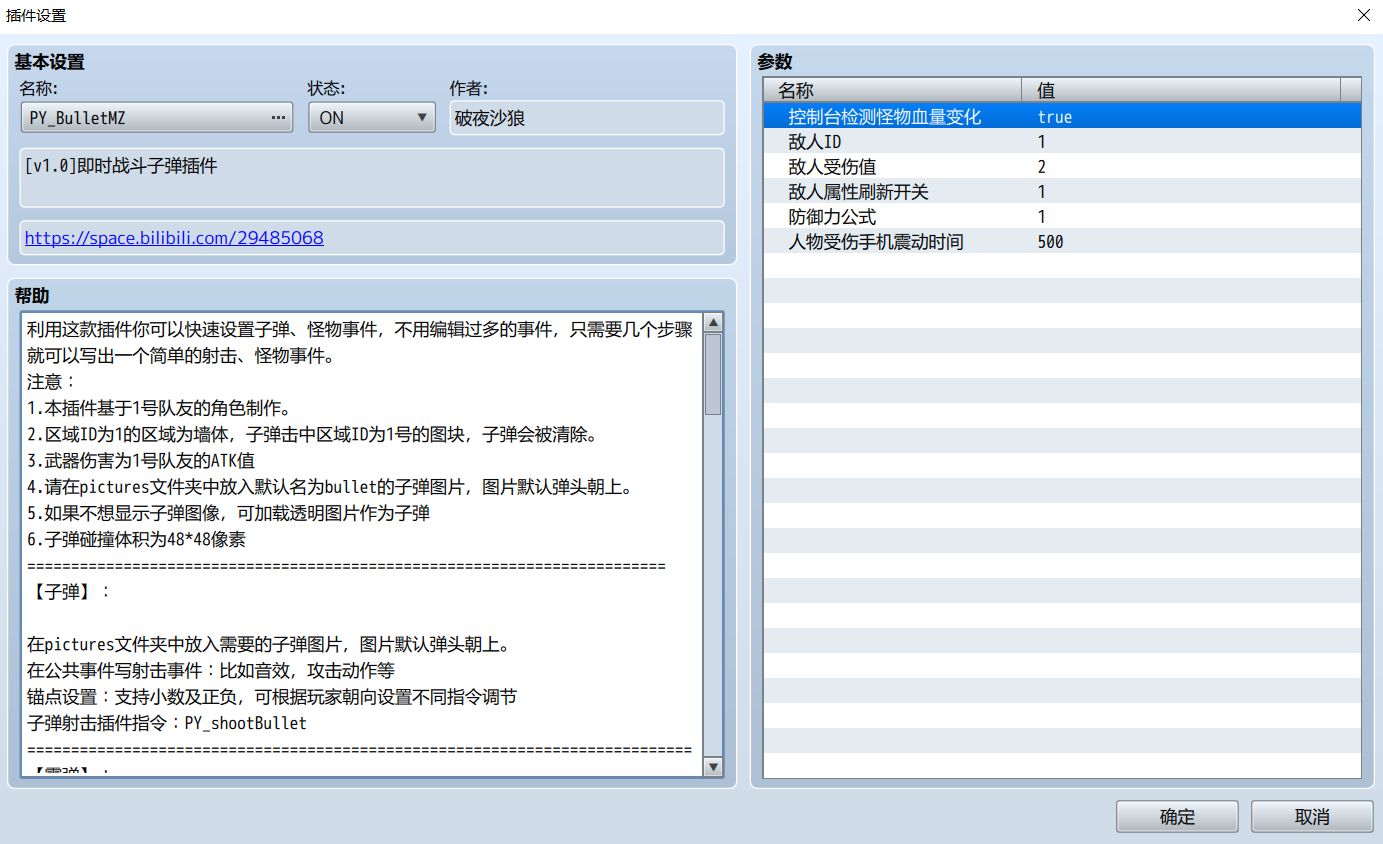This screenshot has height=844, width=1383.
Task: Close the 插件设置 window
Action: click(x=1363, y=15)
